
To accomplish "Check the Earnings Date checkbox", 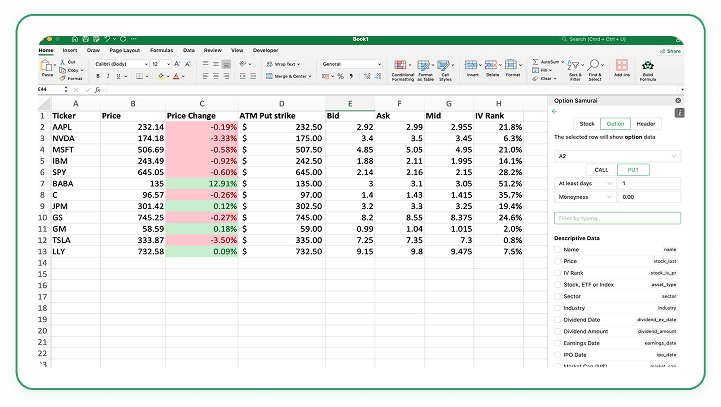I will click(x=557, y=343).
